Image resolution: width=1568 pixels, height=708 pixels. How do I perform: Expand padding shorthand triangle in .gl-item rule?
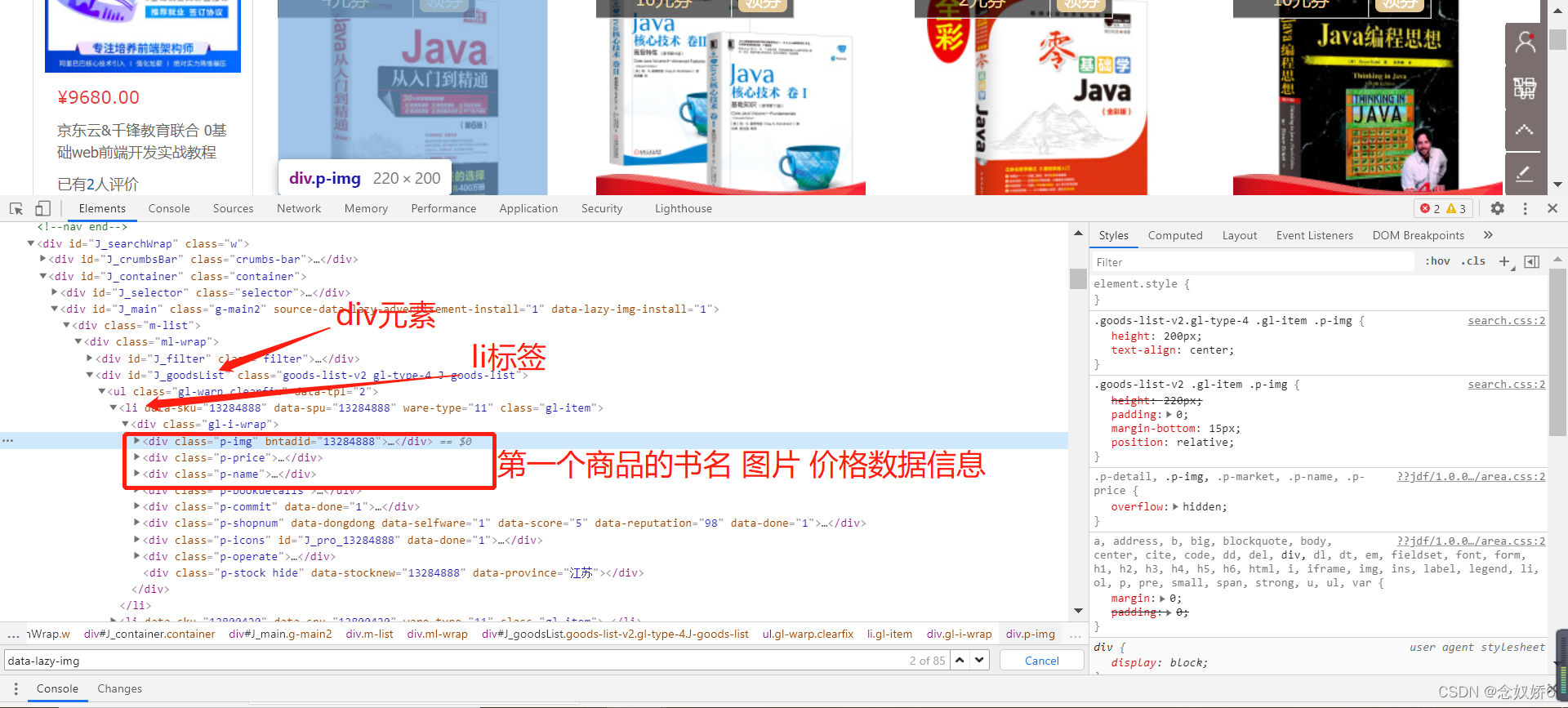pyautogui.click(x=1169, y=415)
